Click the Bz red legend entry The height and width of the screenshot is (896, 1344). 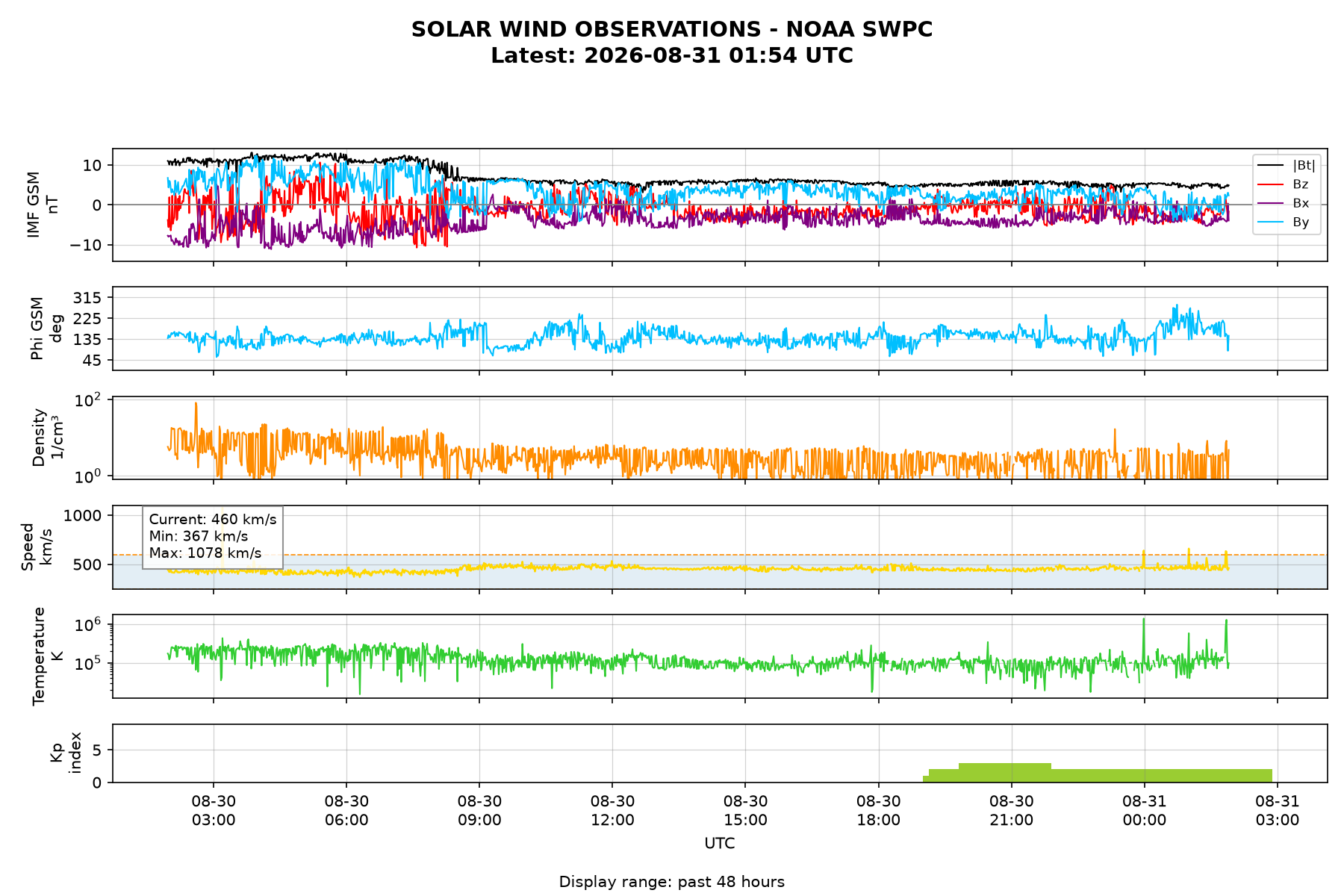(x=1287, y=184)
